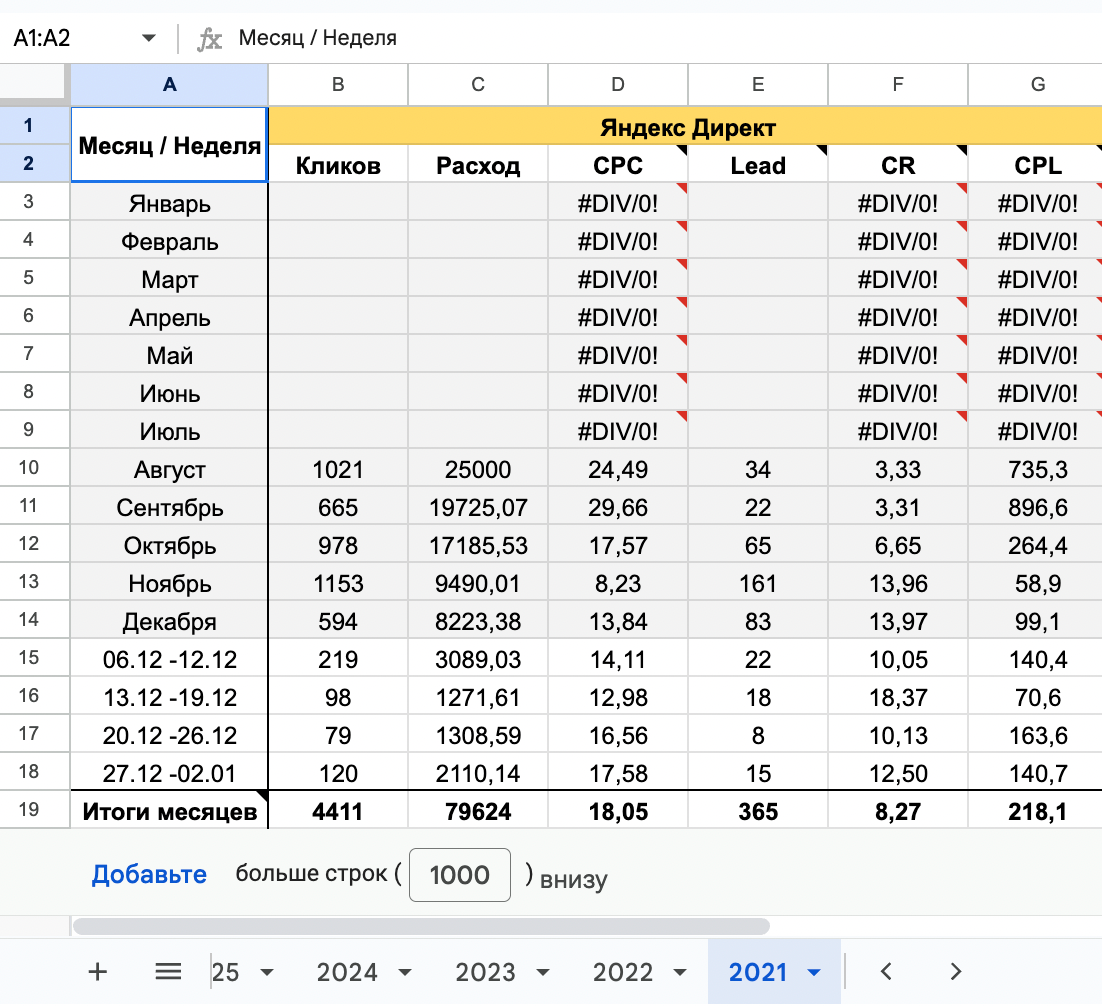Viewport: 1102px width, 1006px height.
Task: Open the name box dropdown arrow
Action: [149, 39]
